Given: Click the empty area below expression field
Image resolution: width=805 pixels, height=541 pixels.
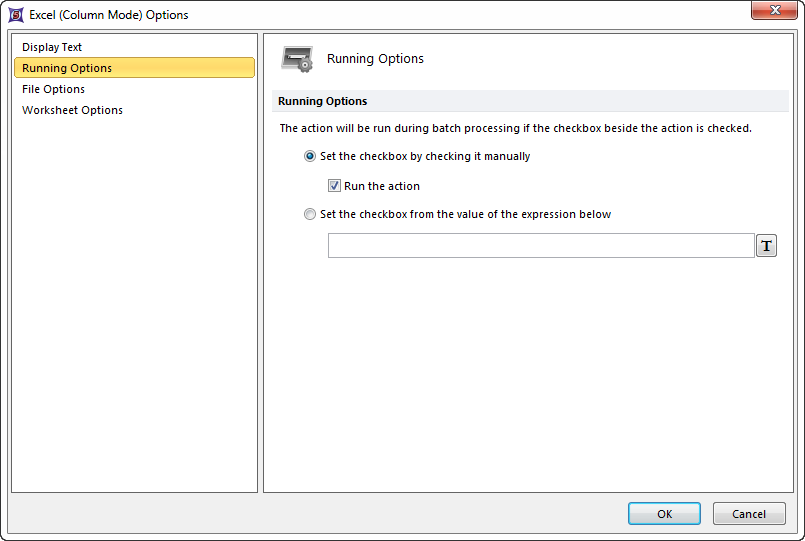Looking at the screenshot, I should (528, 370).
